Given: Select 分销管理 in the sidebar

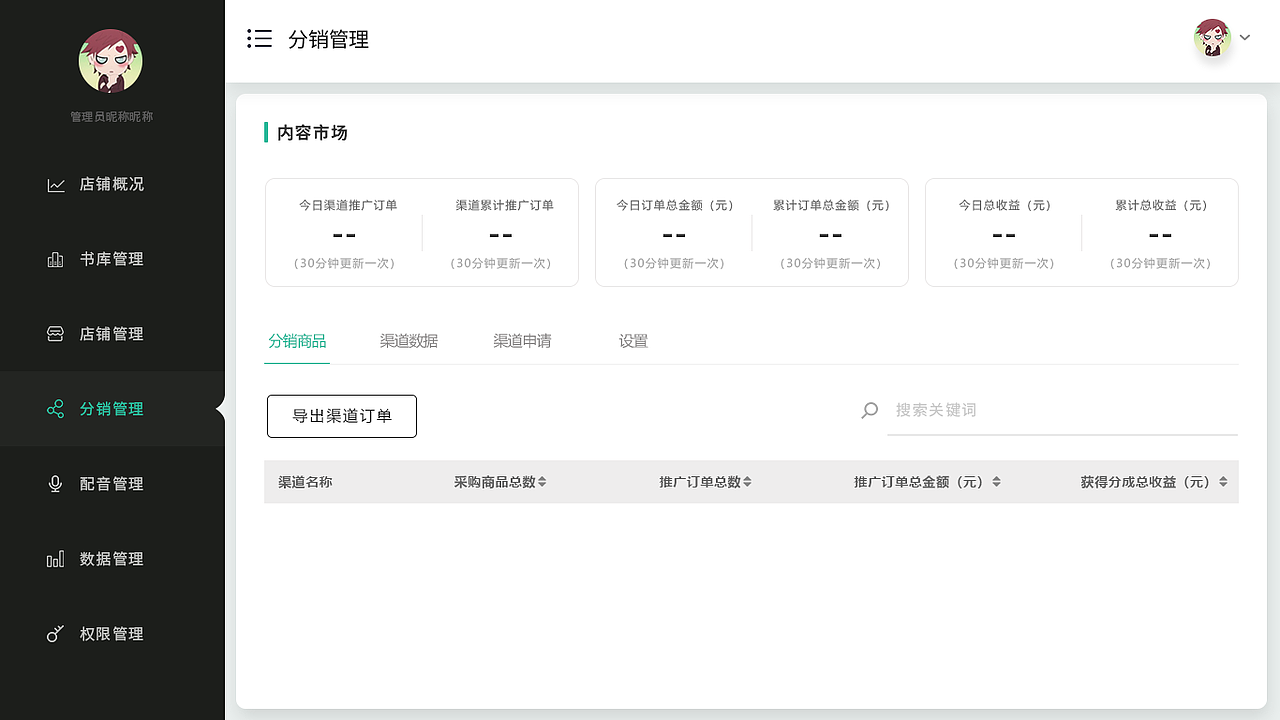Looking at the screenshot, I should point(112,409).
